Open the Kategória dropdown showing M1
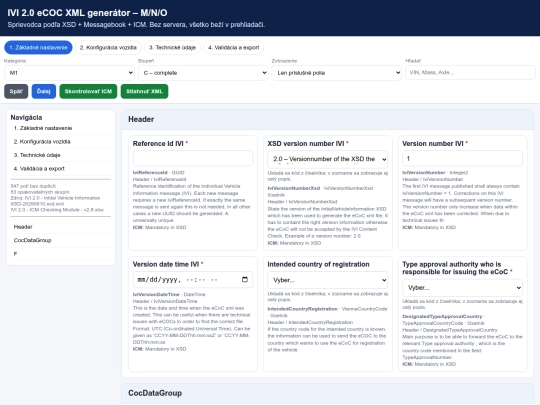Viewport: 540px width, 405px height. pyautogui.click(x=69, y=73)
